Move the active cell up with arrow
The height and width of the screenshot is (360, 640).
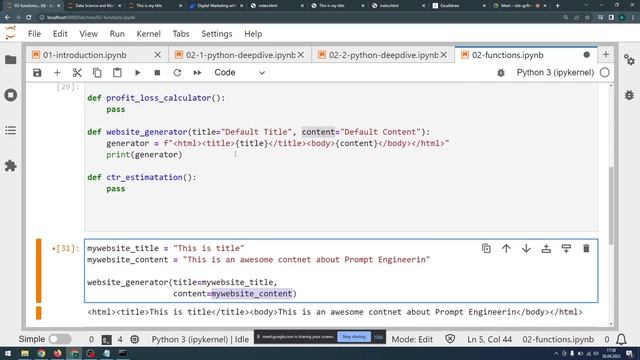pos(506,249)
